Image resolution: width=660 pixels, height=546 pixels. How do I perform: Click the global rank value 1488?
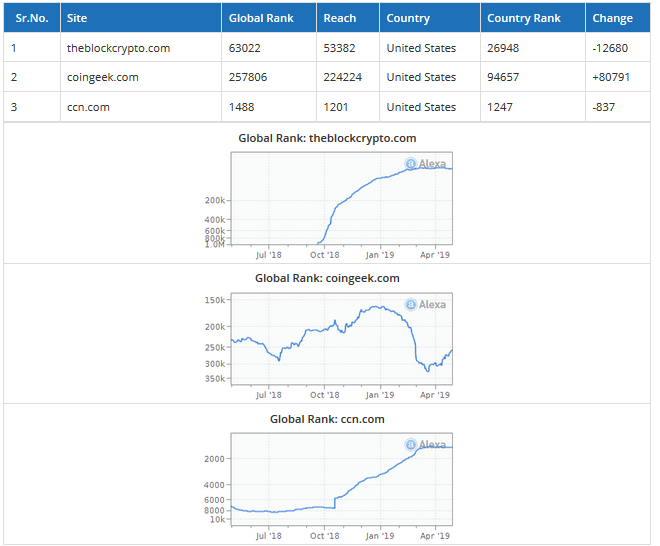[x=243, y=107]
